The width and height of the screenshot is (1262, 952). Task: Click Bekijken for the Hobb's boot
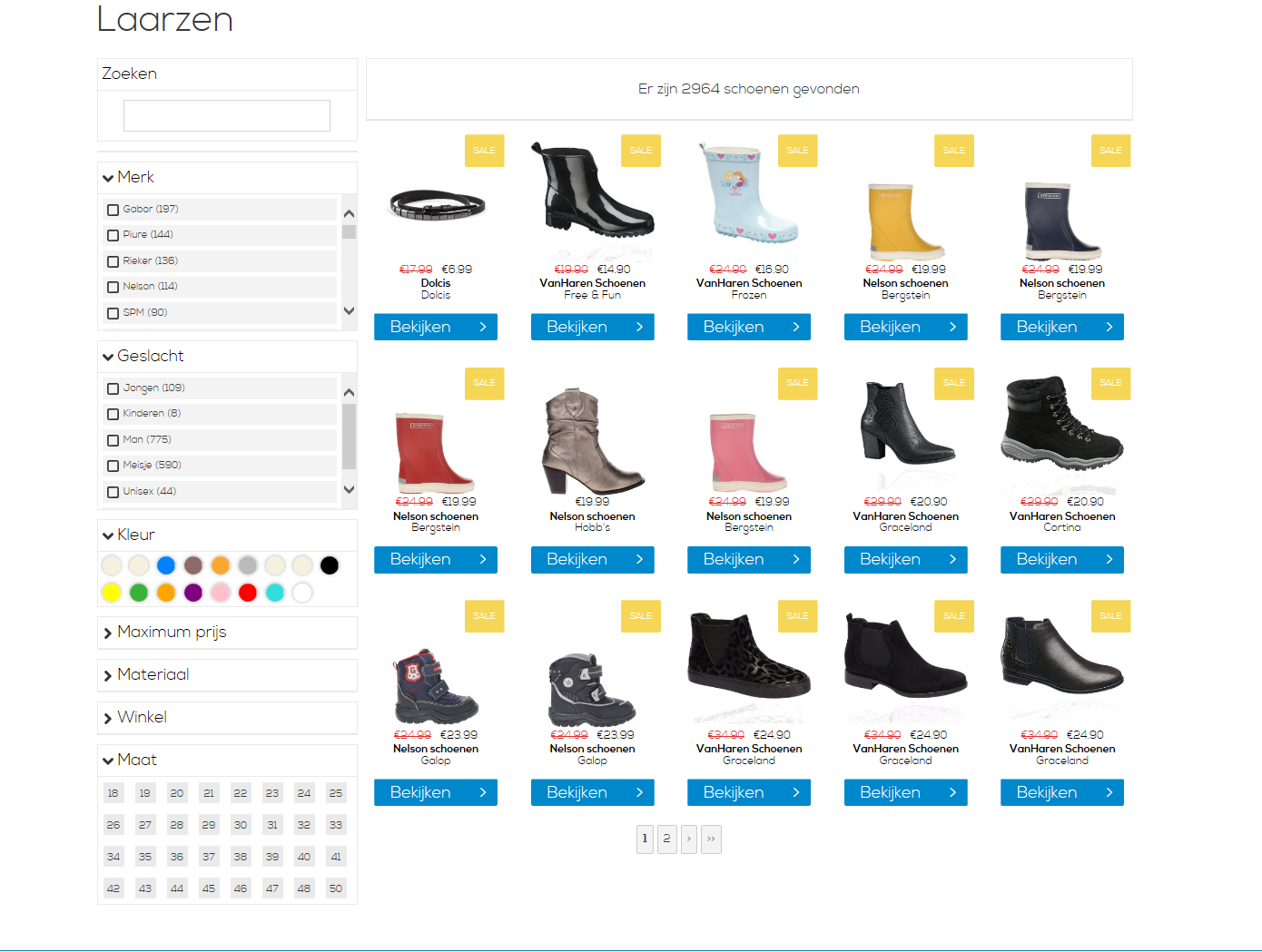tap(592, 560)
